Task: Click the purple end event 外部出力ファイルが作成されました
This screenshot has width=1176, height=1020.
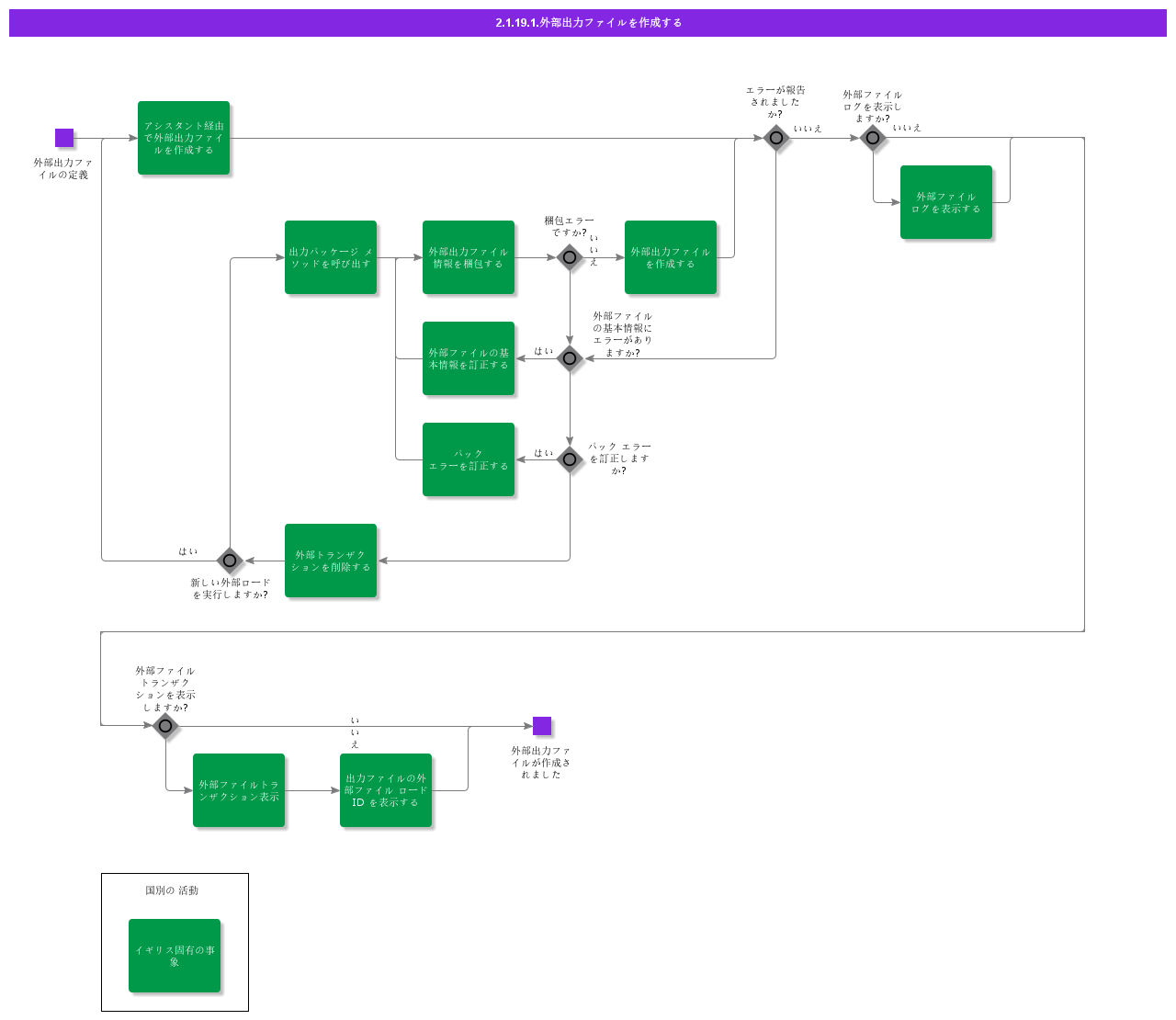Action: point(542,726)
